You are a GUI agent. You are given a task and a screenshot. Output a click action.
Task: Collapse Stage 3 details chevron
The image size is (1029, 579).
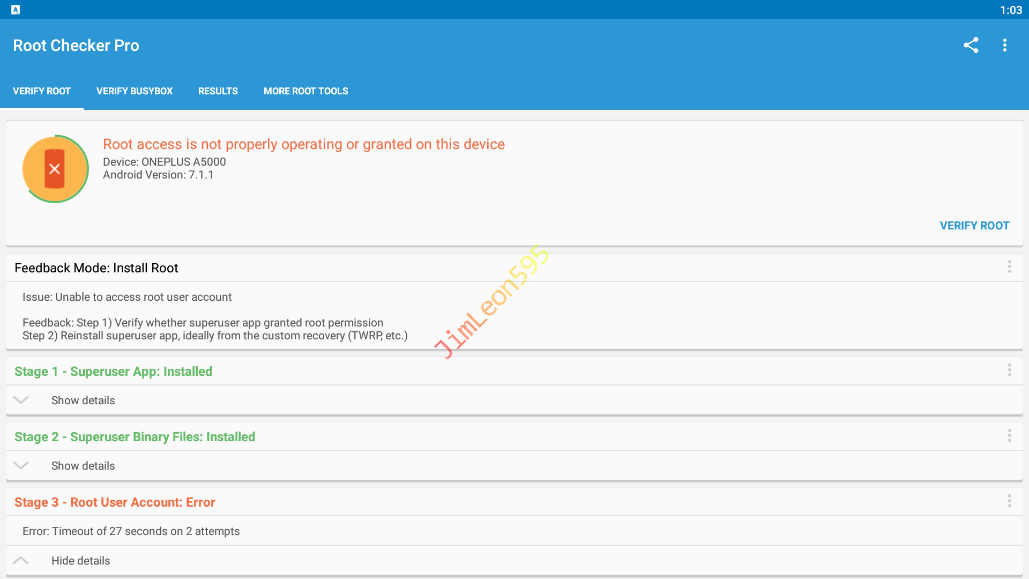[21, 561]
